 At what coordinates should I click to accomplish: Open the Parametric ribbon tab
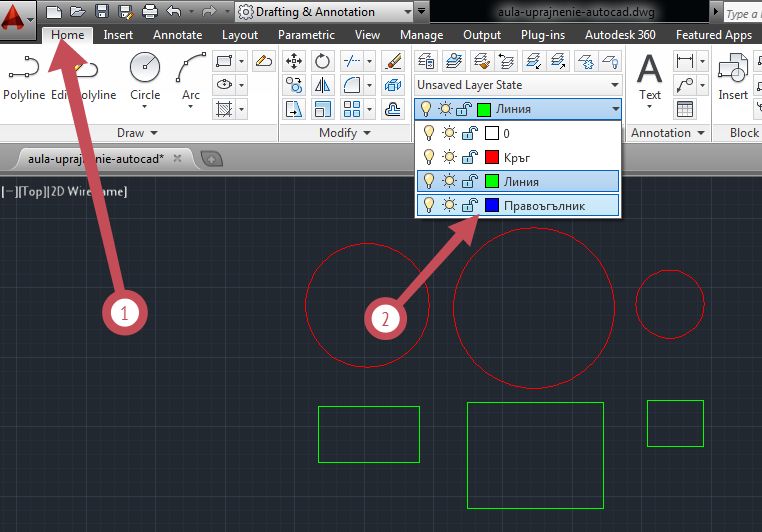[306, 35]
